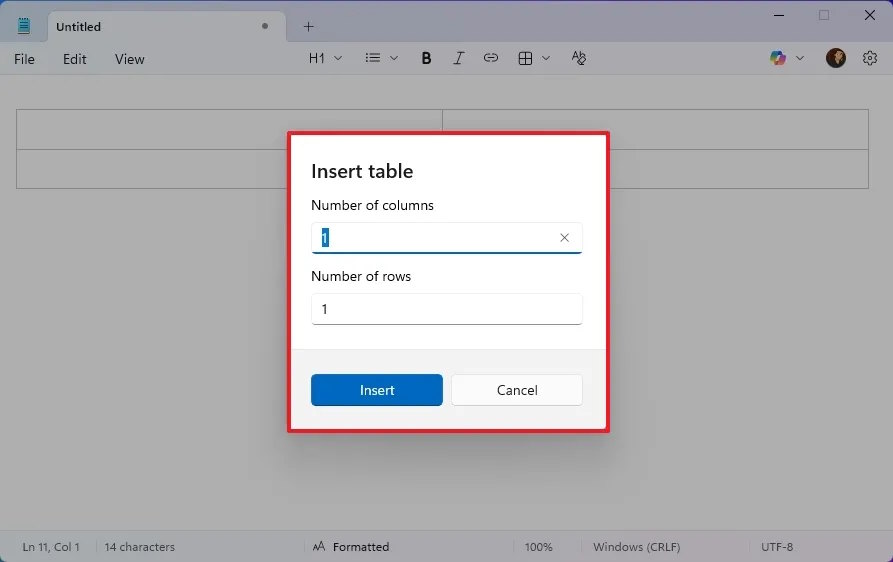Click the clear formatting icon
Image resolution: width=893 pixels, height=562 pixels.
click(579, 58)
